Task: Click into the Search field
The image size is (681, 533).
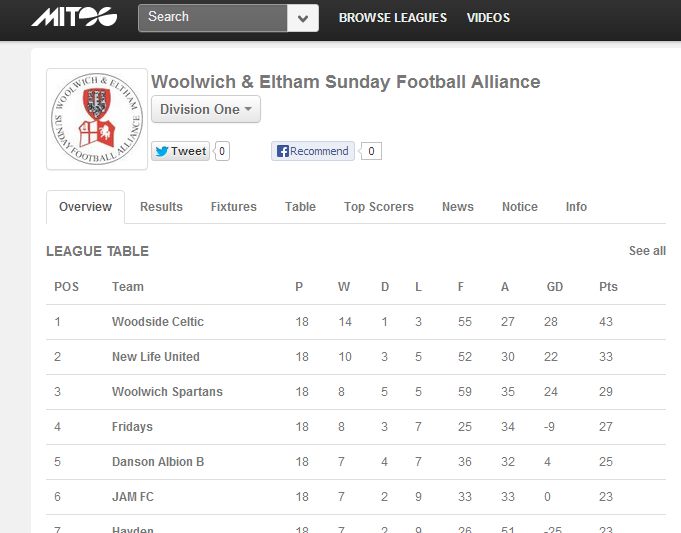Action: [x=213, y=18]
